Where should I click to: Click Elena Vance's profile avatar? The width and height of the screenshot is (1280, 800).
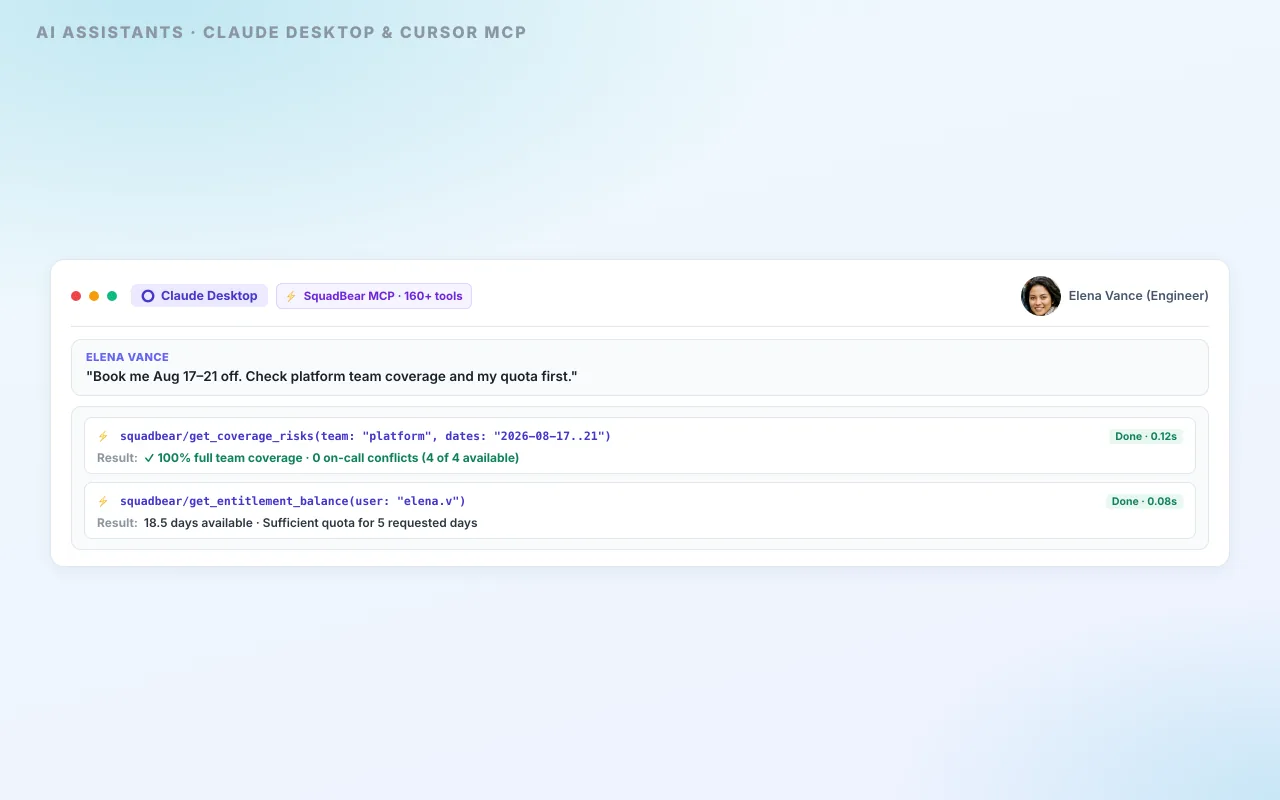pyautogui.click(x=1041, y=296)
